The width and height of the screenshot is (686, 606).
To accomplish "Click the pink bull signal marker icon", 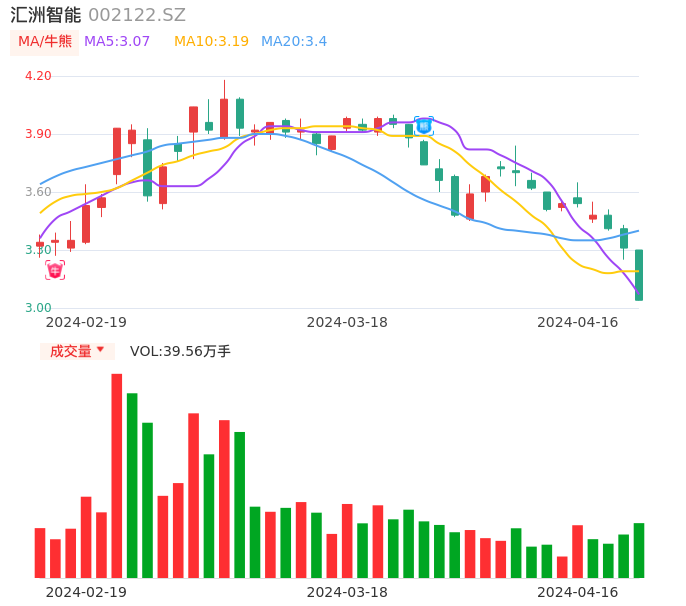I will [x=55, y=270].
